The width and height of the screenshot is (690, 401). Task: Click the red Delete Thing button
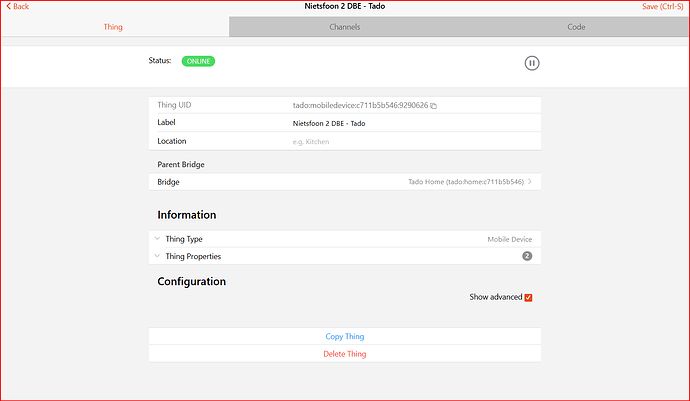[x=344, y=354]
